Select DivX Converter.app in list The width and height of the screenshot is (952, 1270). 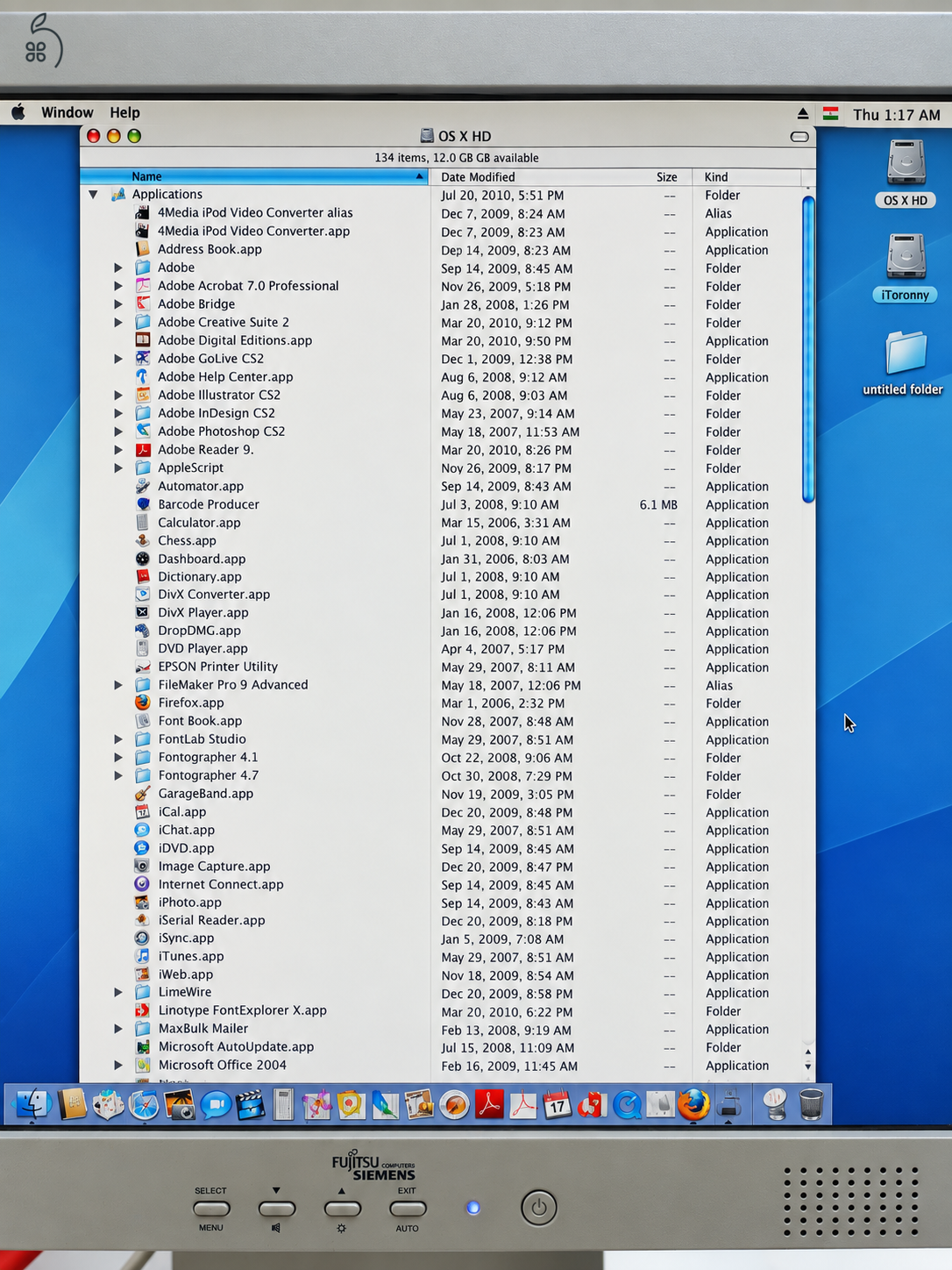pyautogui.click(x=448, y=595)
